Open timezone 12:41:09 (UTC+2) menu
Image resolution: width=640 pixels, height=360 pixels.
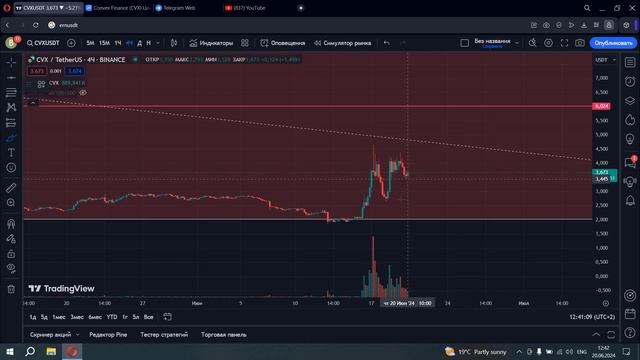click(592, 317)
